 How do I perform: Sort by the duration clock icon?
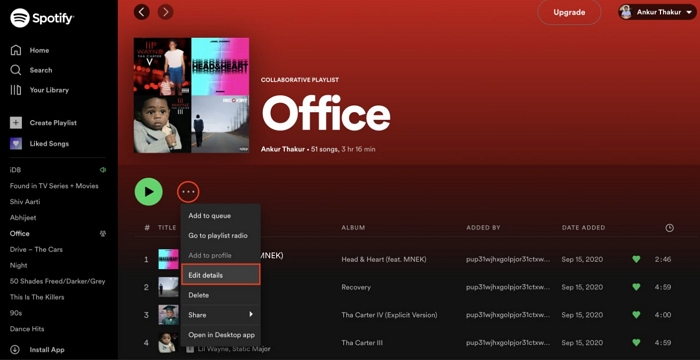669,228
